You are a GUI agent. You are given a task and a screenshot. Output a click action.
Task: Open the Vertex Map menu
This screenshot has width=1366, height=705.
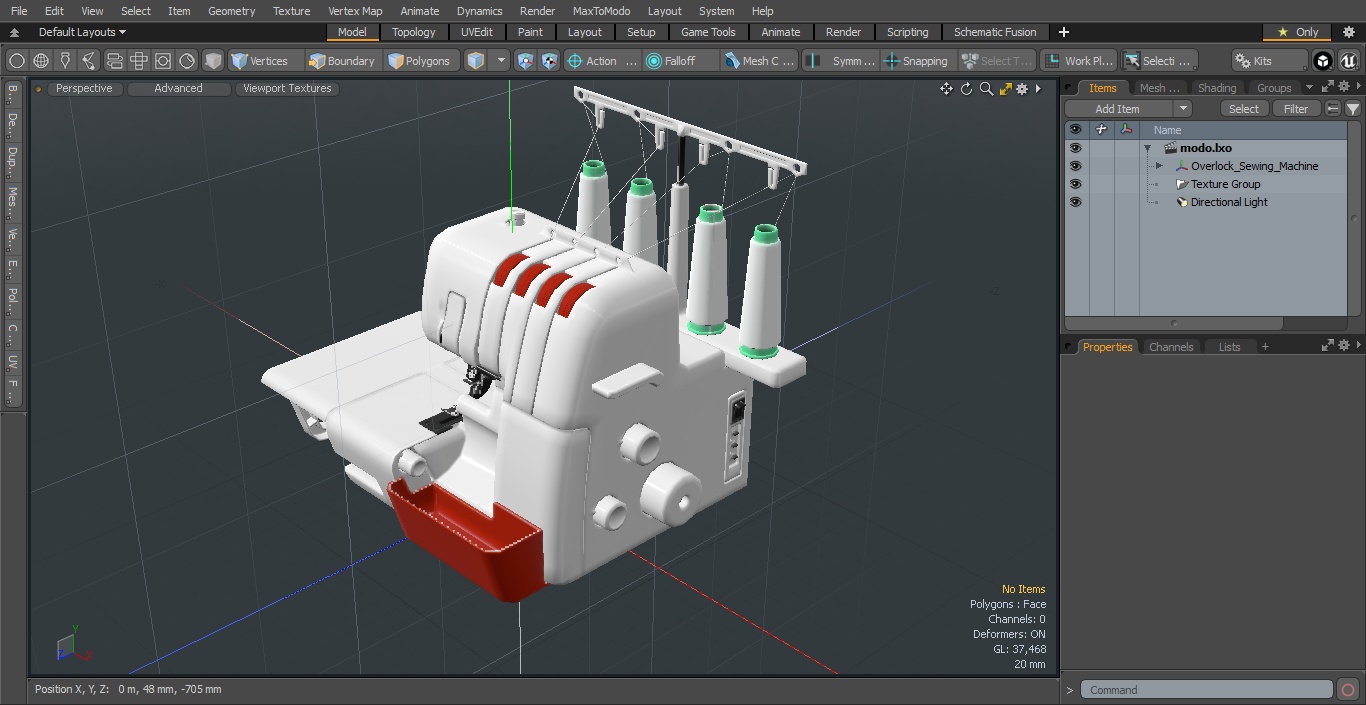355,11
